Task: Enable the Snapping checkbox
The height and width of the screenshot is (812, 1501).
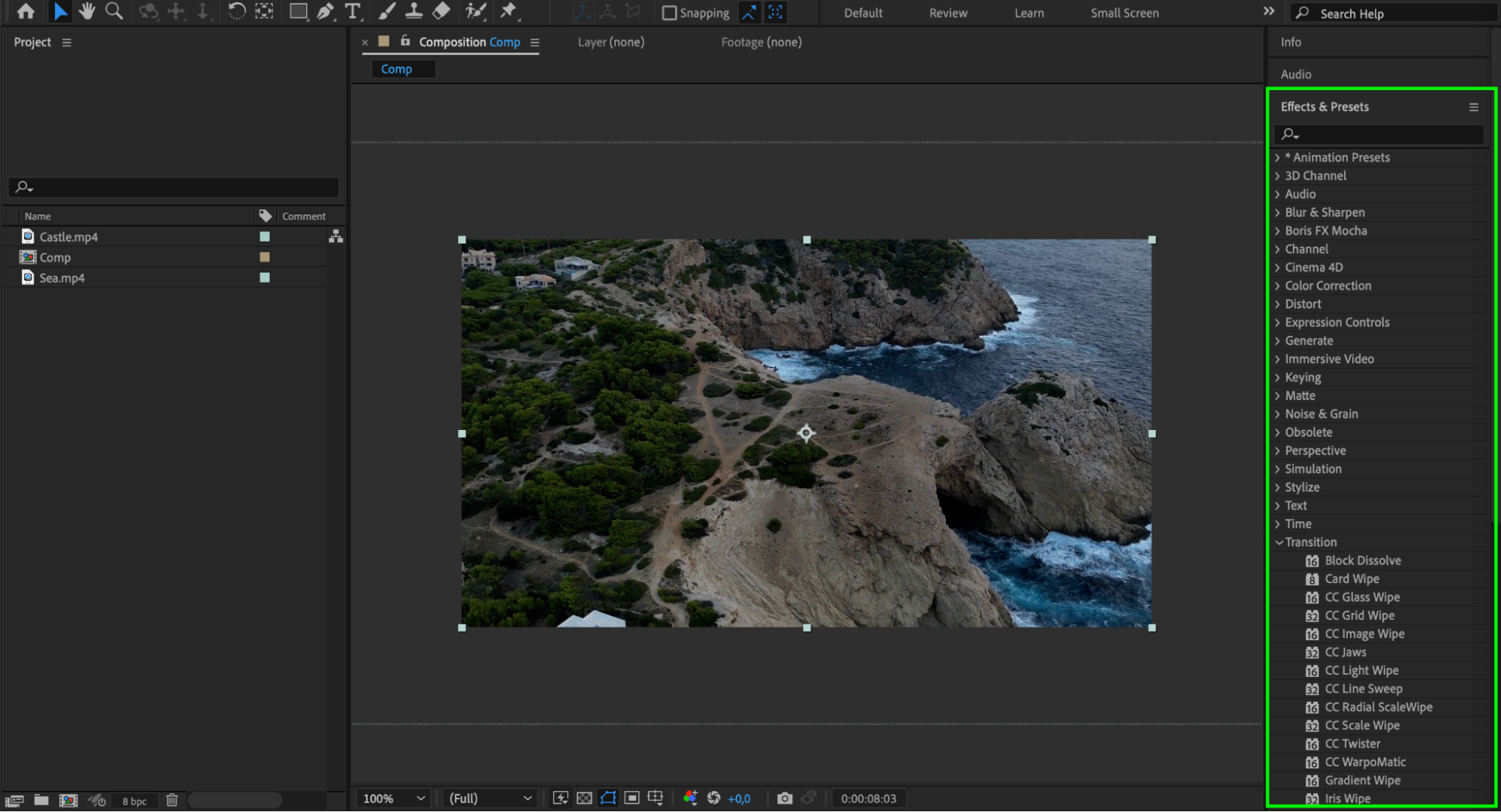Action: [669, 13]
